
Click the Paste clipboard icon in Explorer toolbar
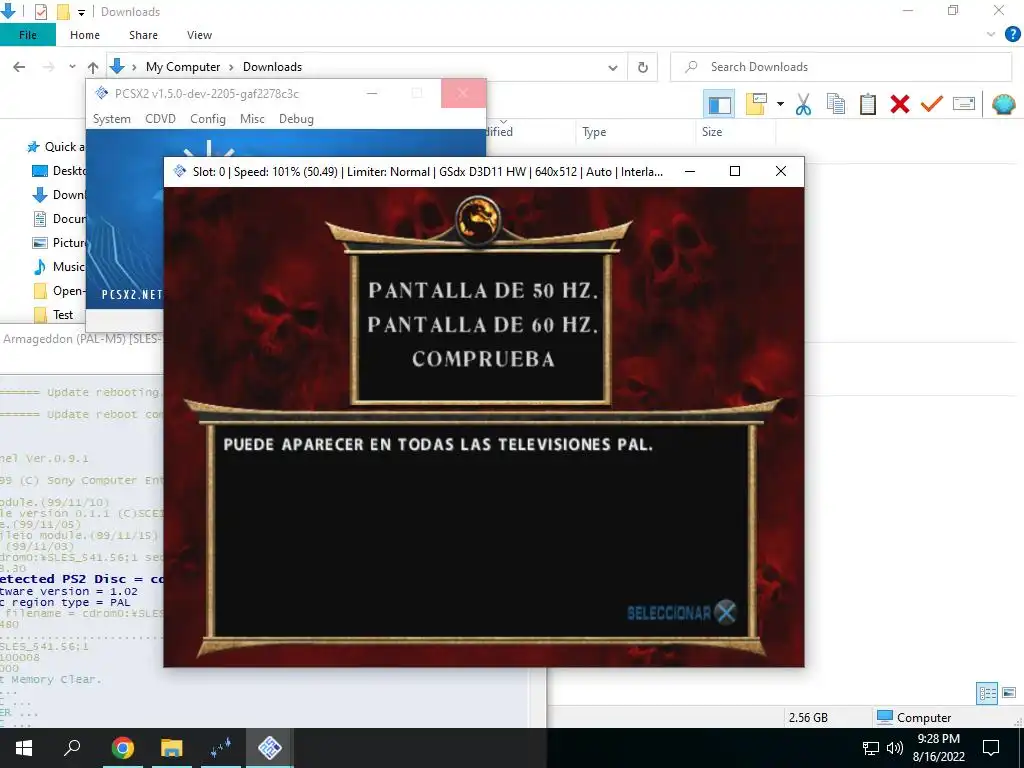[868, 104]
